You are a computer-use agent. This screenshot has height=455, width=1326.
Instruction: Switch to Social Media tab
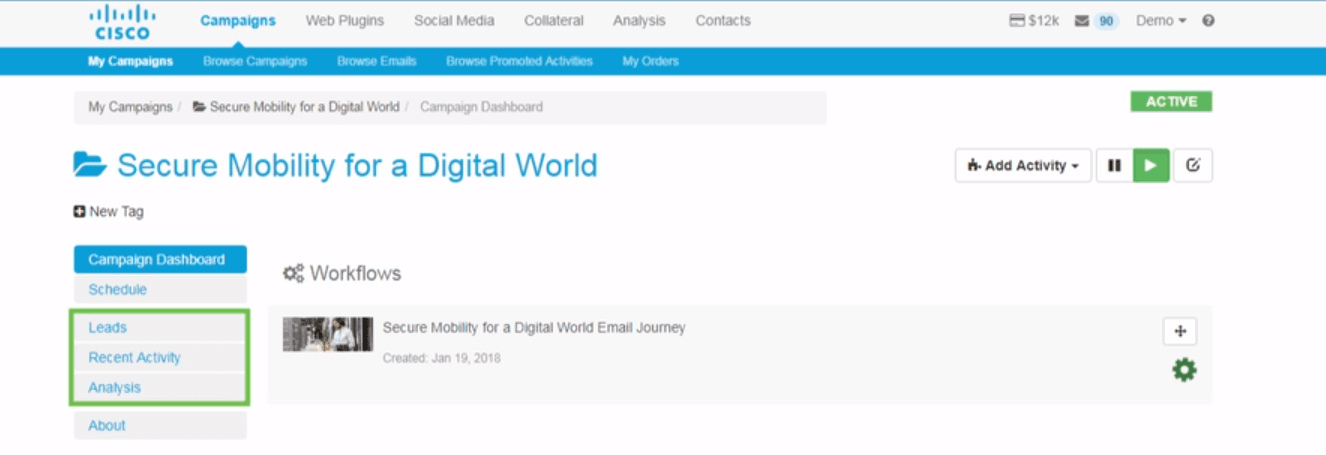tap(454, 20)
